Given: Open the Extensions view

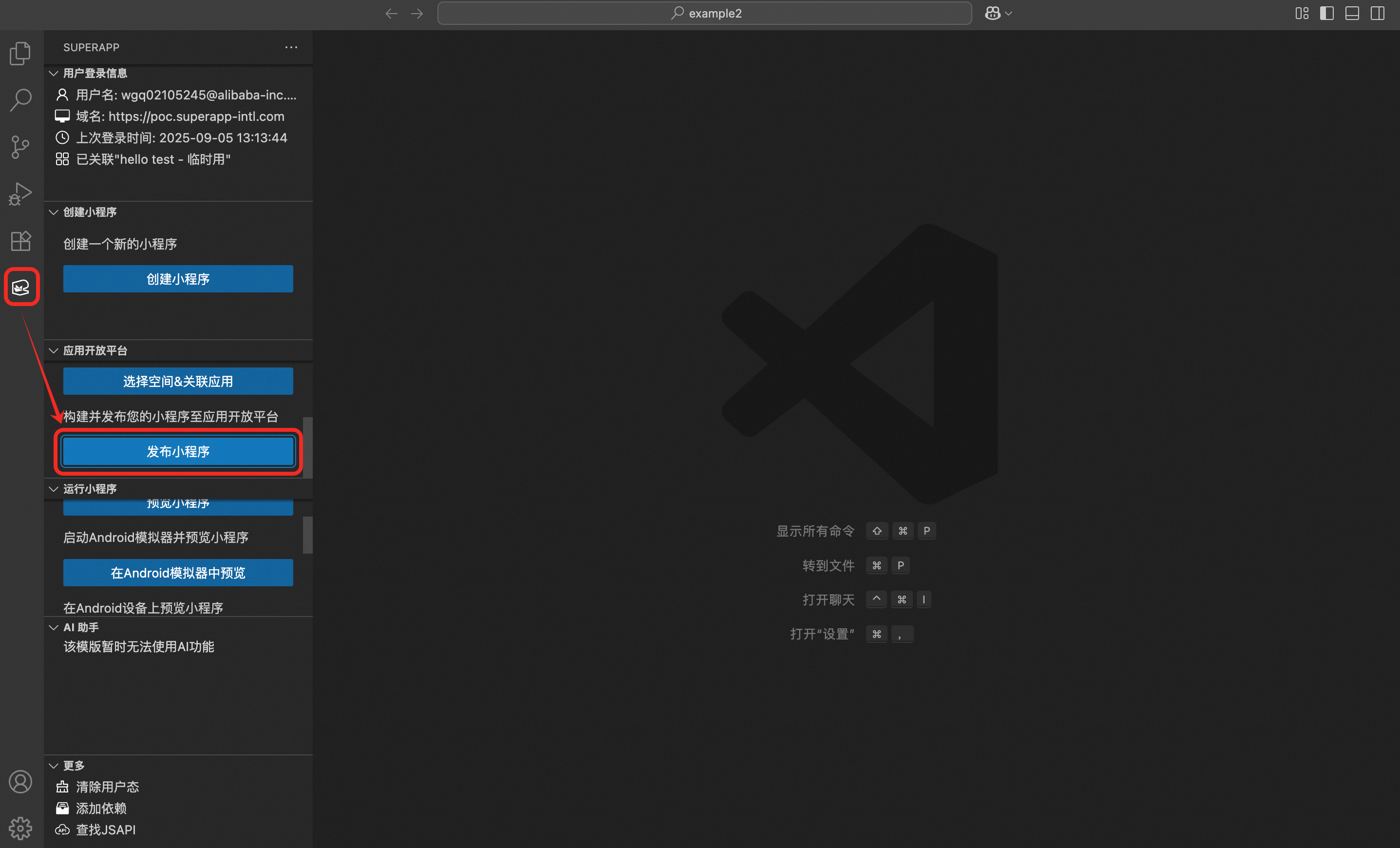Looking at the screenshot, I should [20, 241].
